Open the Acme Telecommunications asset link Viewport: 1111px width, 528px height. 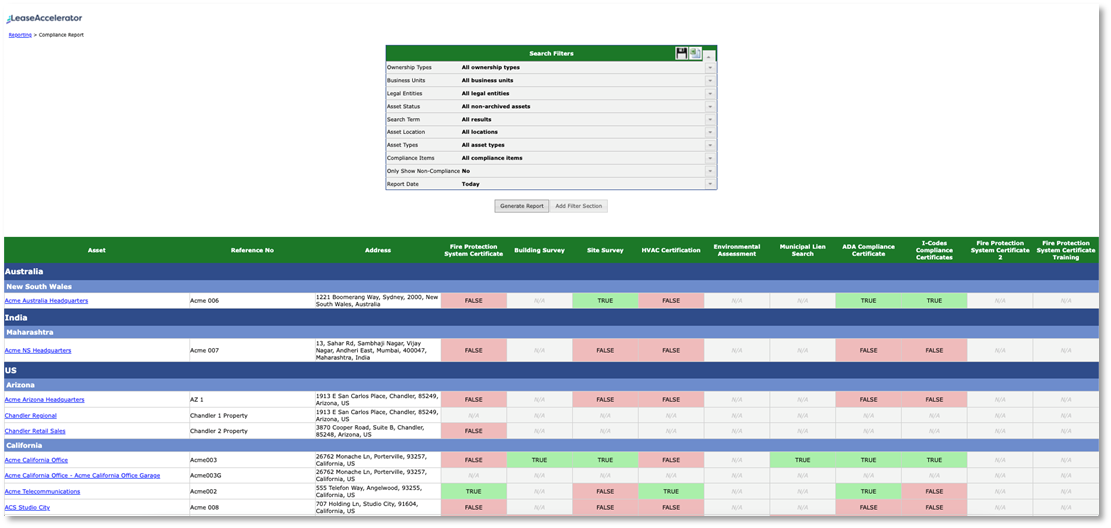pos(43,491)
